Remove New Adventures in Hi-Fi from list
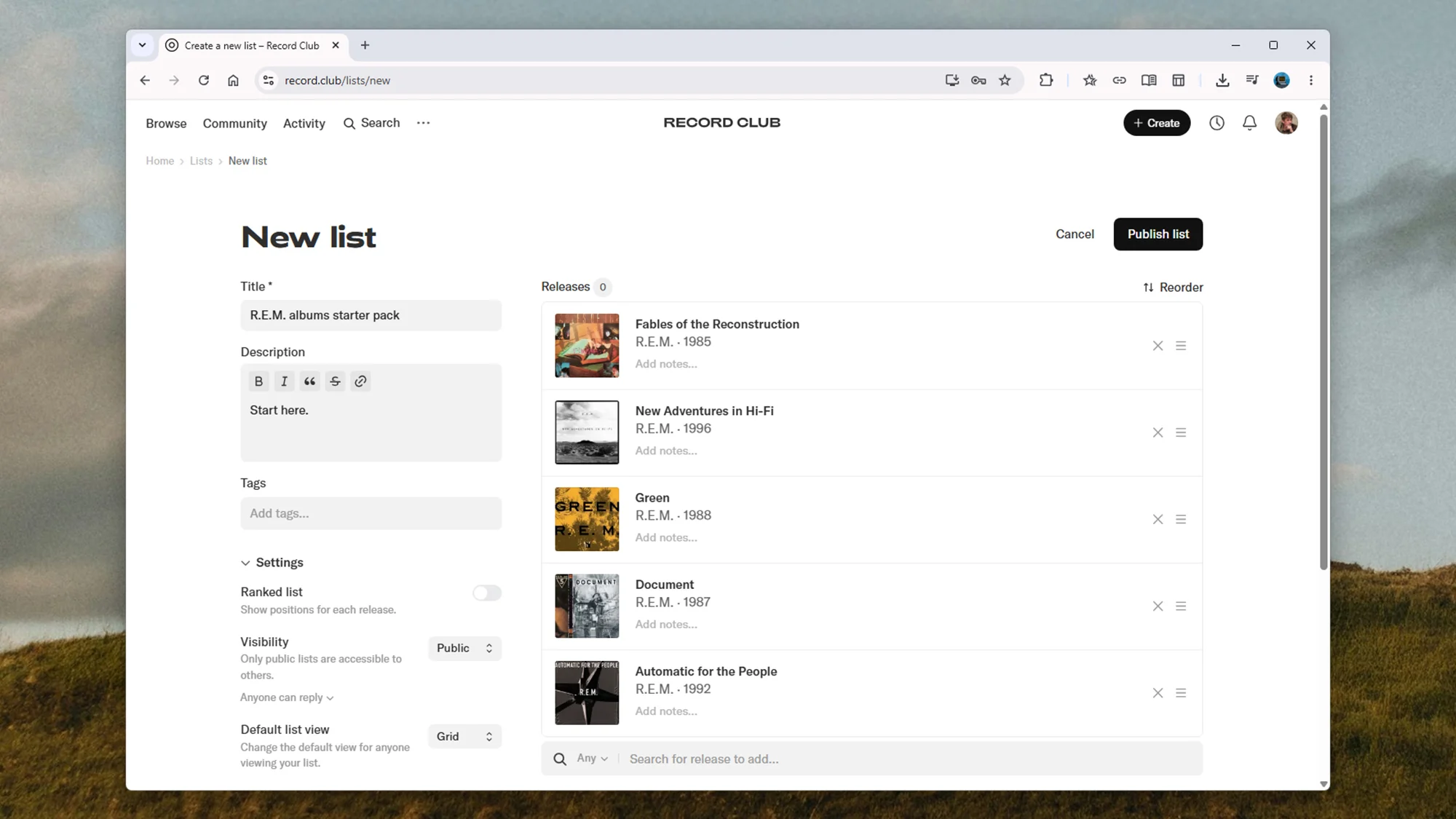1456x819 pixels. tap(1158, 432)
